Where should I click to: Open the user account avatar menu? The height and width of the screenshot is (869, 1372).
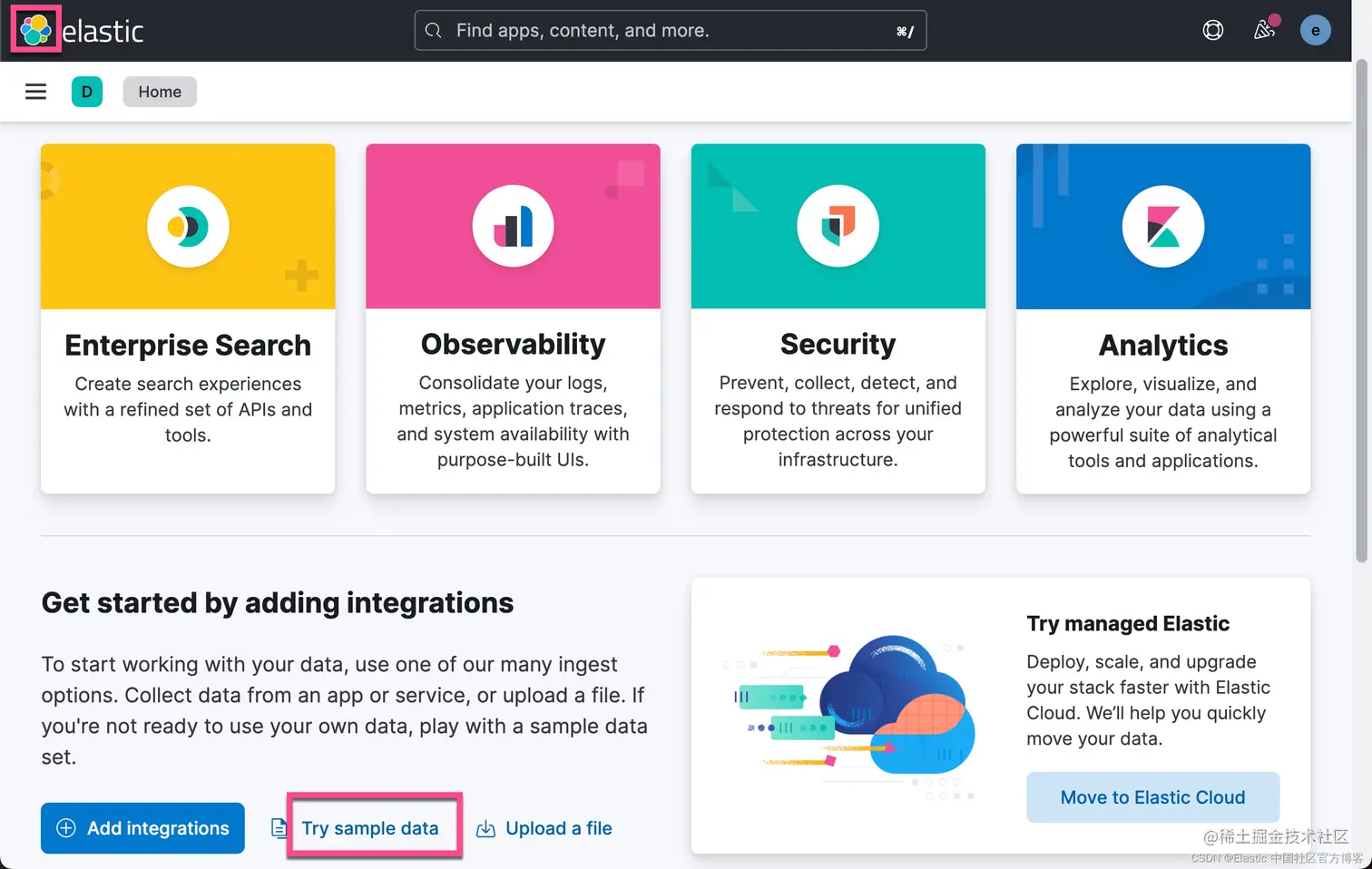coord(1315,30)
